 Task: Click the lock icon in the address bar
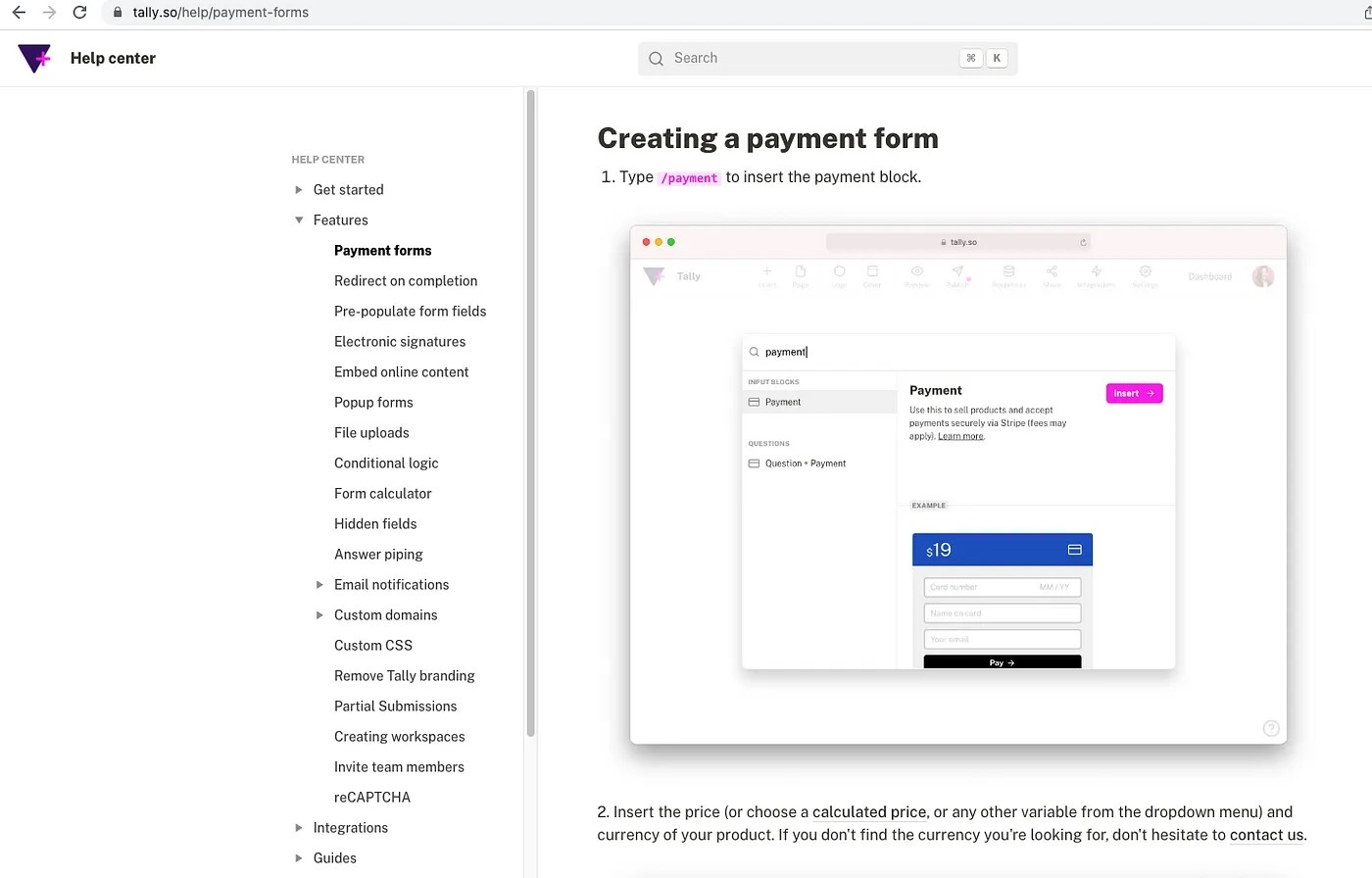click(118, 13)
